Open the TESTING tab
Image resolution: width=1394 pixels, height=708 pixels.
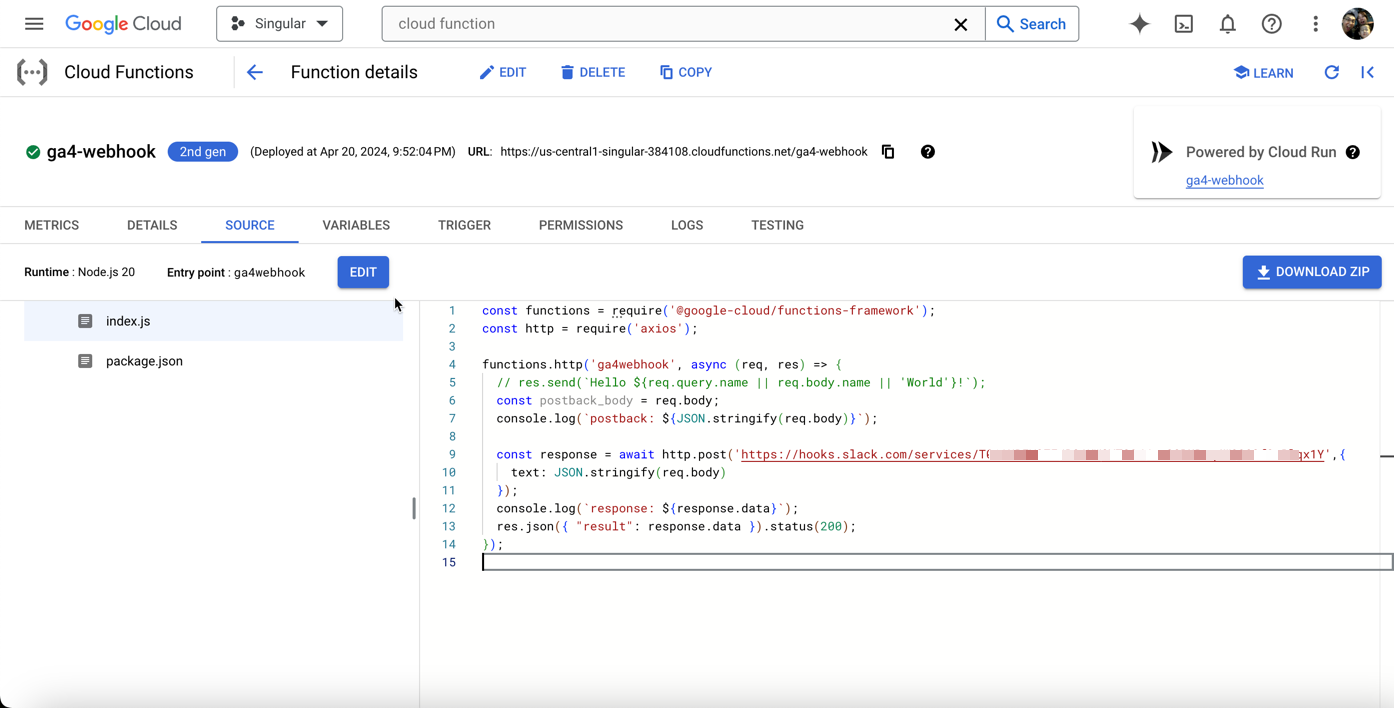pos(778,225)
